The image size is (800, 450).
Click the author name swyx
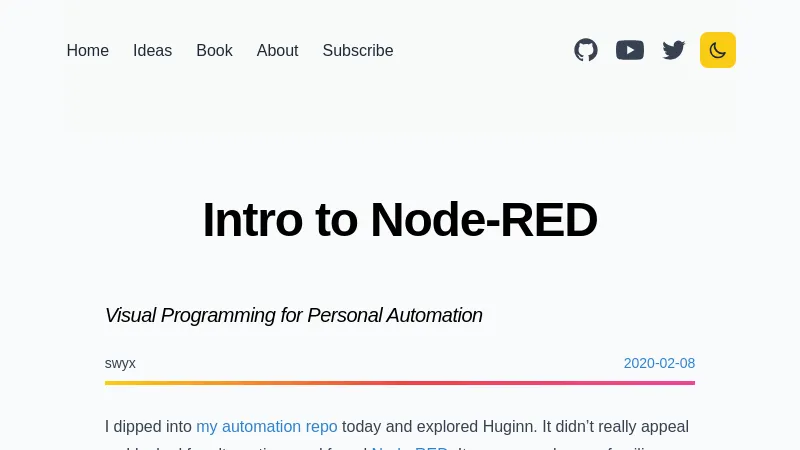[x=120, y=363]
